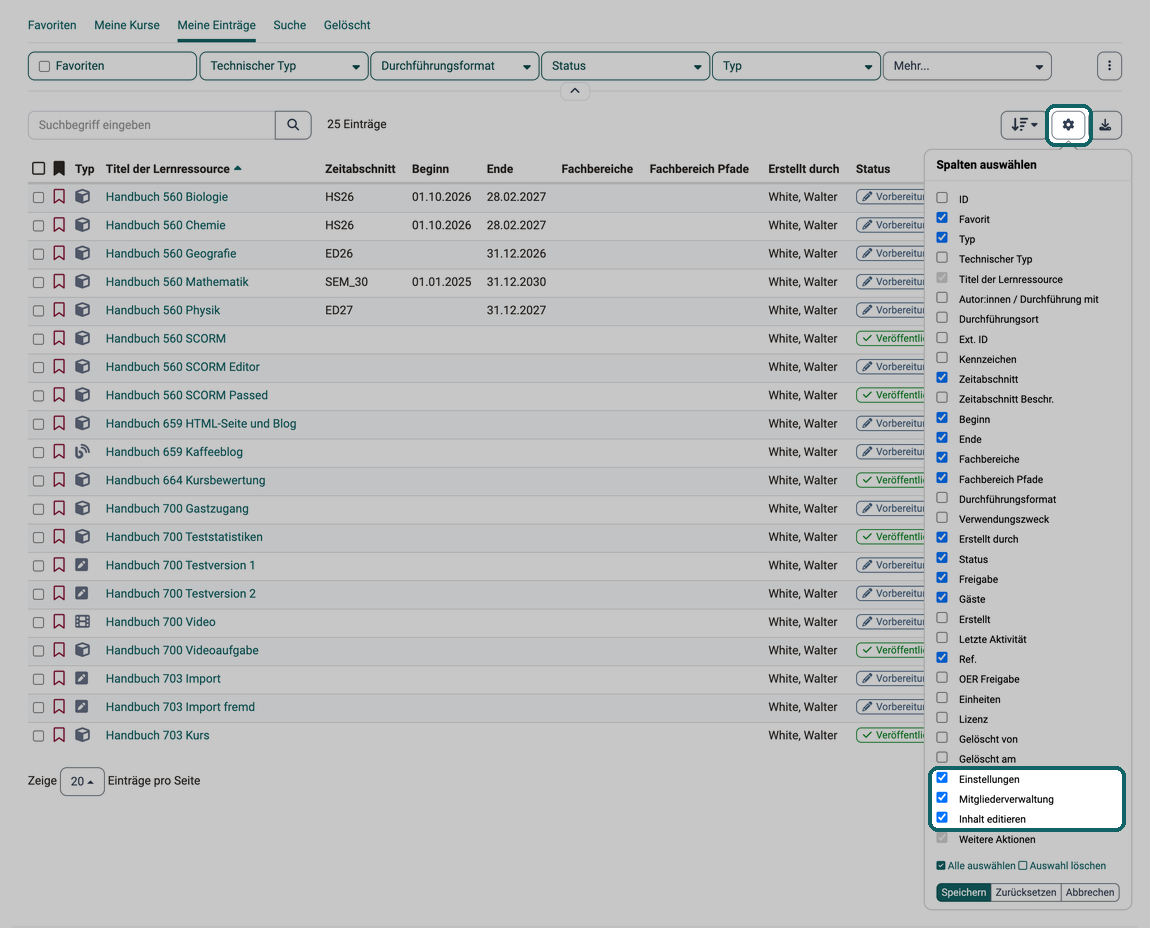Screen dimensions: 1150x928
Task: Switch to the Meine Kurse tab
Action: 127,25
